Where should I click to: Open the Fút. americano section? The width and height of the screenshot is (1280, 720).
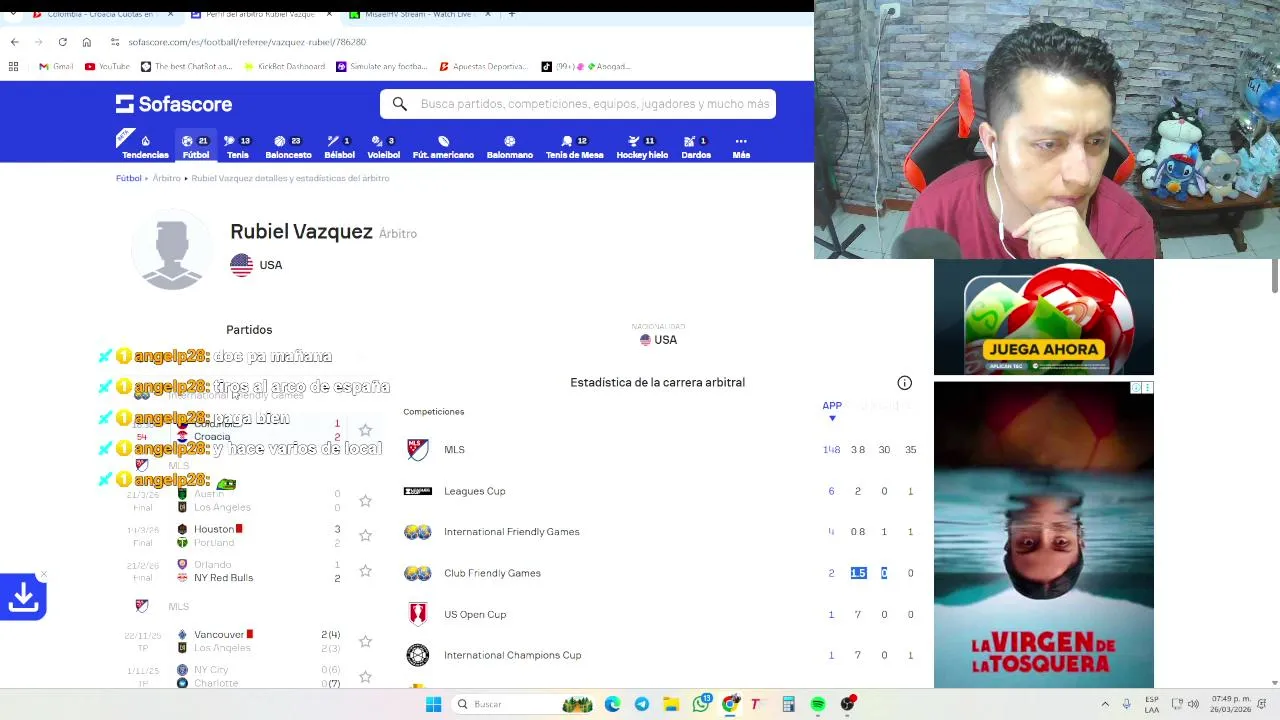pos(443,147)
